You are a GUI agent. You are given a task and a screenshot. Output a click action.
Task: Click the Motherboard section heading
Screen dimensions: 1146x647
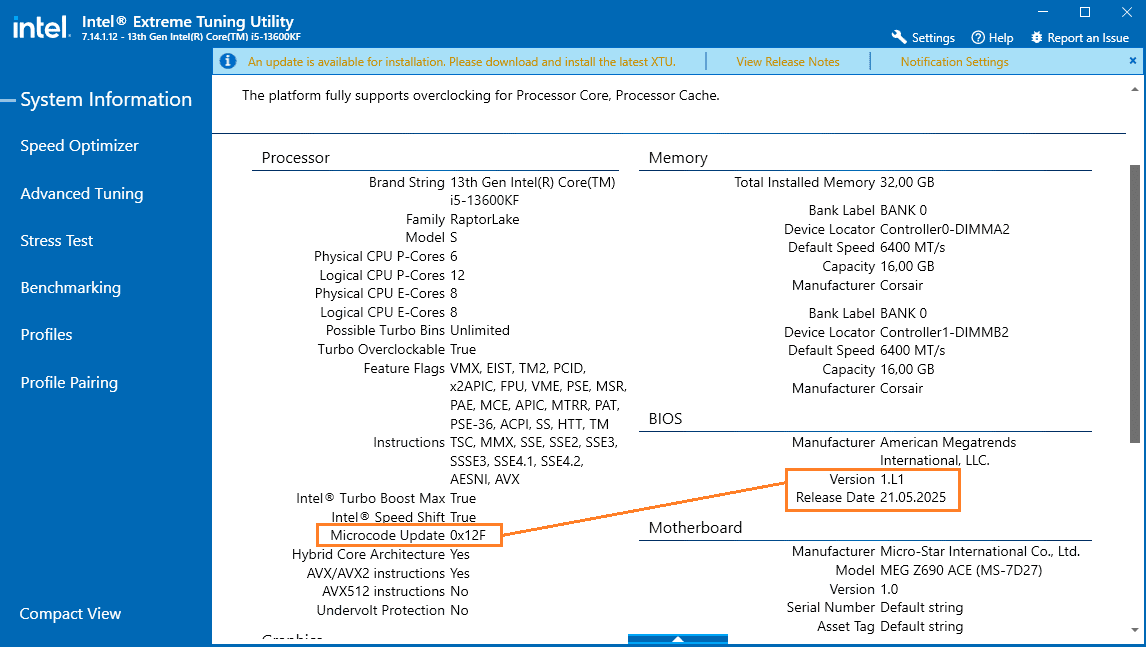point(695,528)
